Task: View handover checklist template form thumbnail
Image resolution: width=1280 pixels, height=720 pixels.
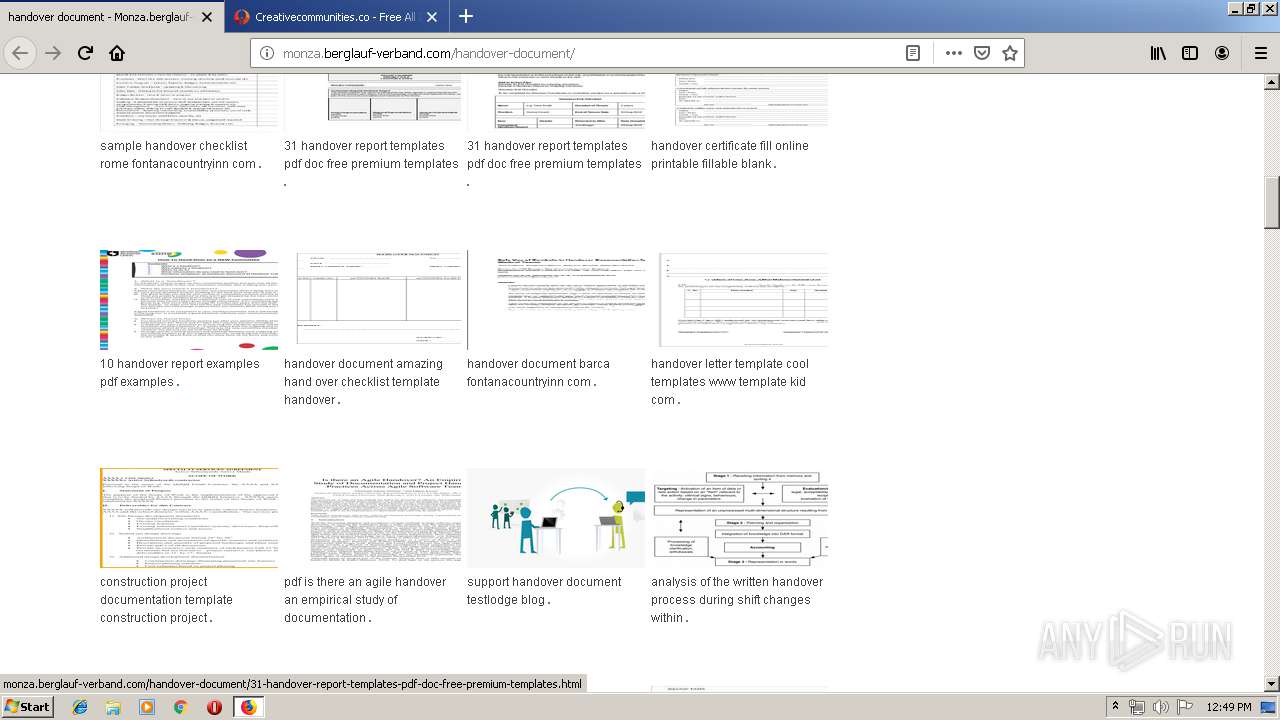Action: coord(374,299)
